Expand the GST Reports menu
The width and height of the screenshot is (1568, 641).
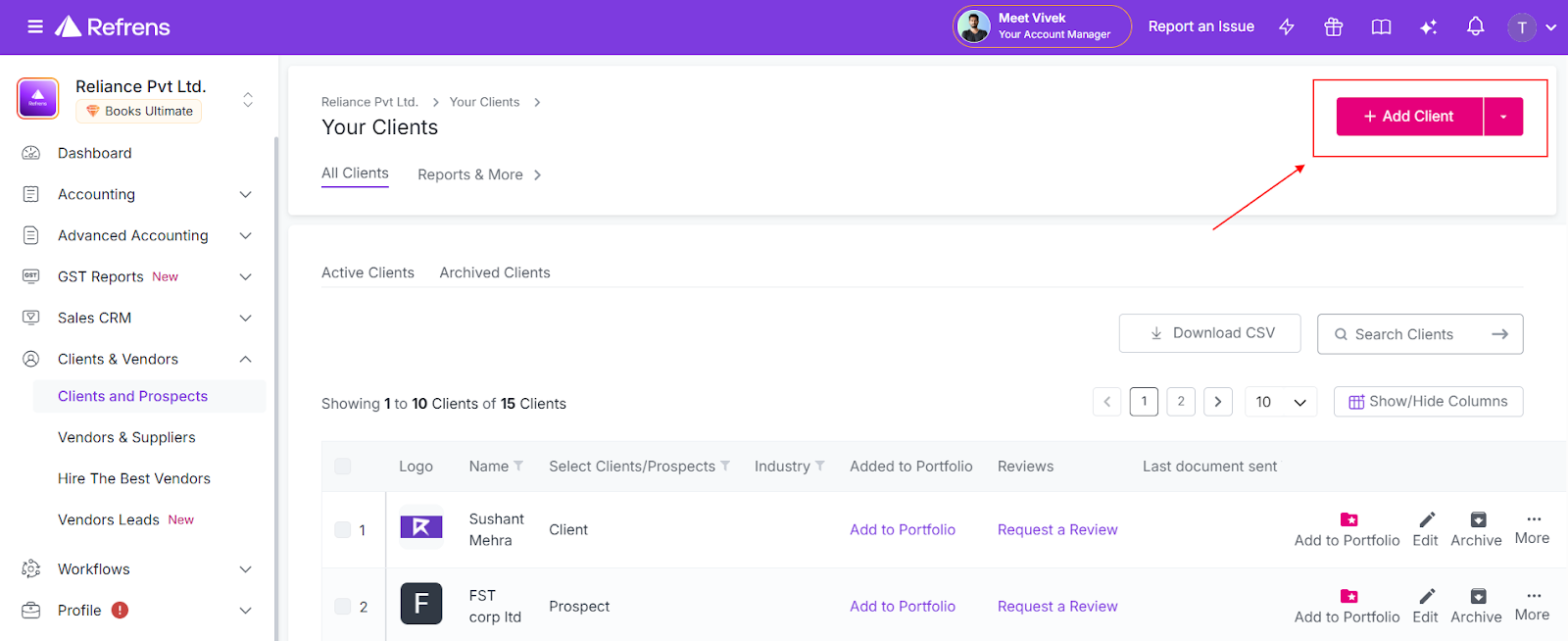coord(246,276)
